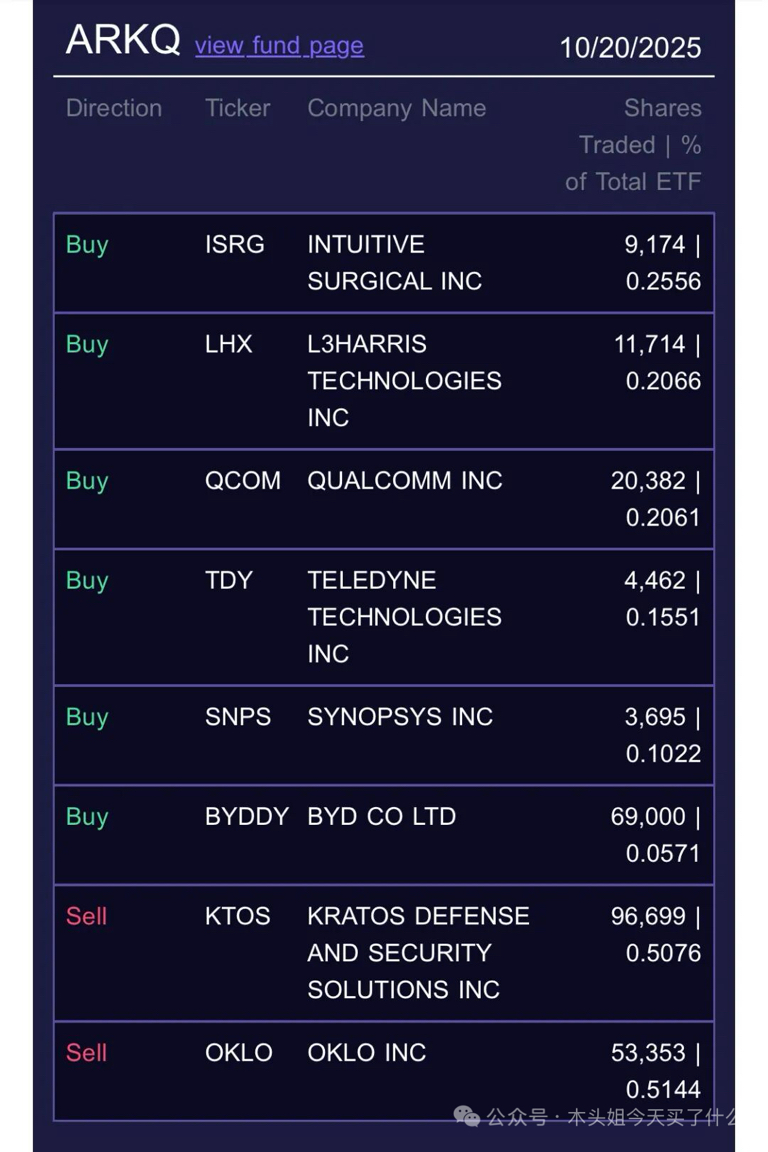This screenshot has height=1152, width=768.
Task: Open the OKLO ticker
Action: [239, 1052]
